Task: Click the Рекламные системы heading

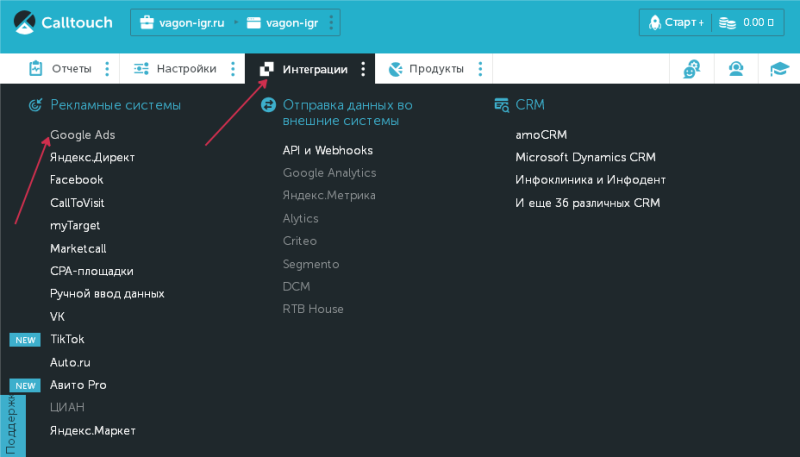Action: click(x=115, y=105)
